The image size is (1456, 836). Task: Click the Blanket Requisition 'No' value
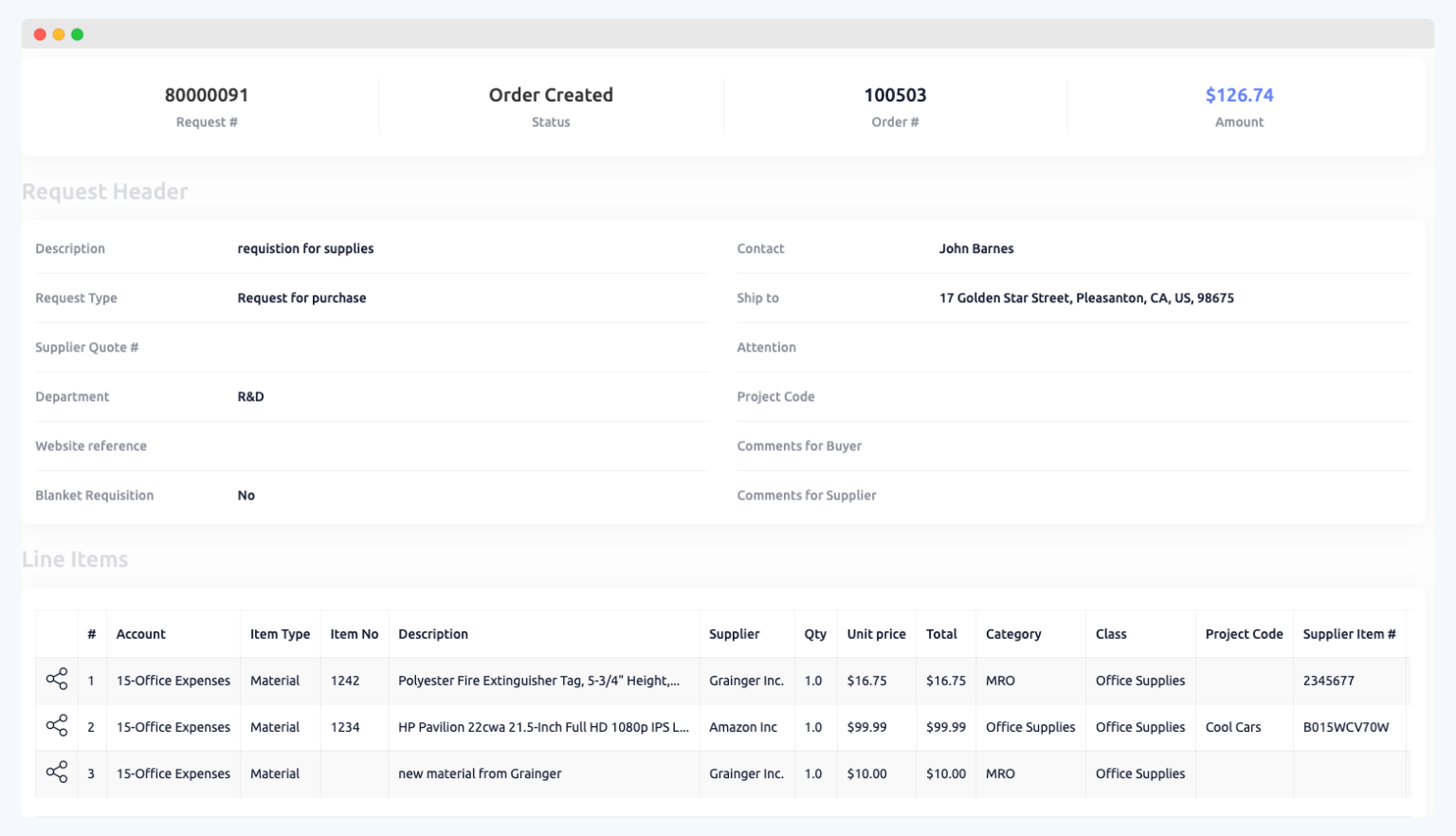click(x=246, y=495)
